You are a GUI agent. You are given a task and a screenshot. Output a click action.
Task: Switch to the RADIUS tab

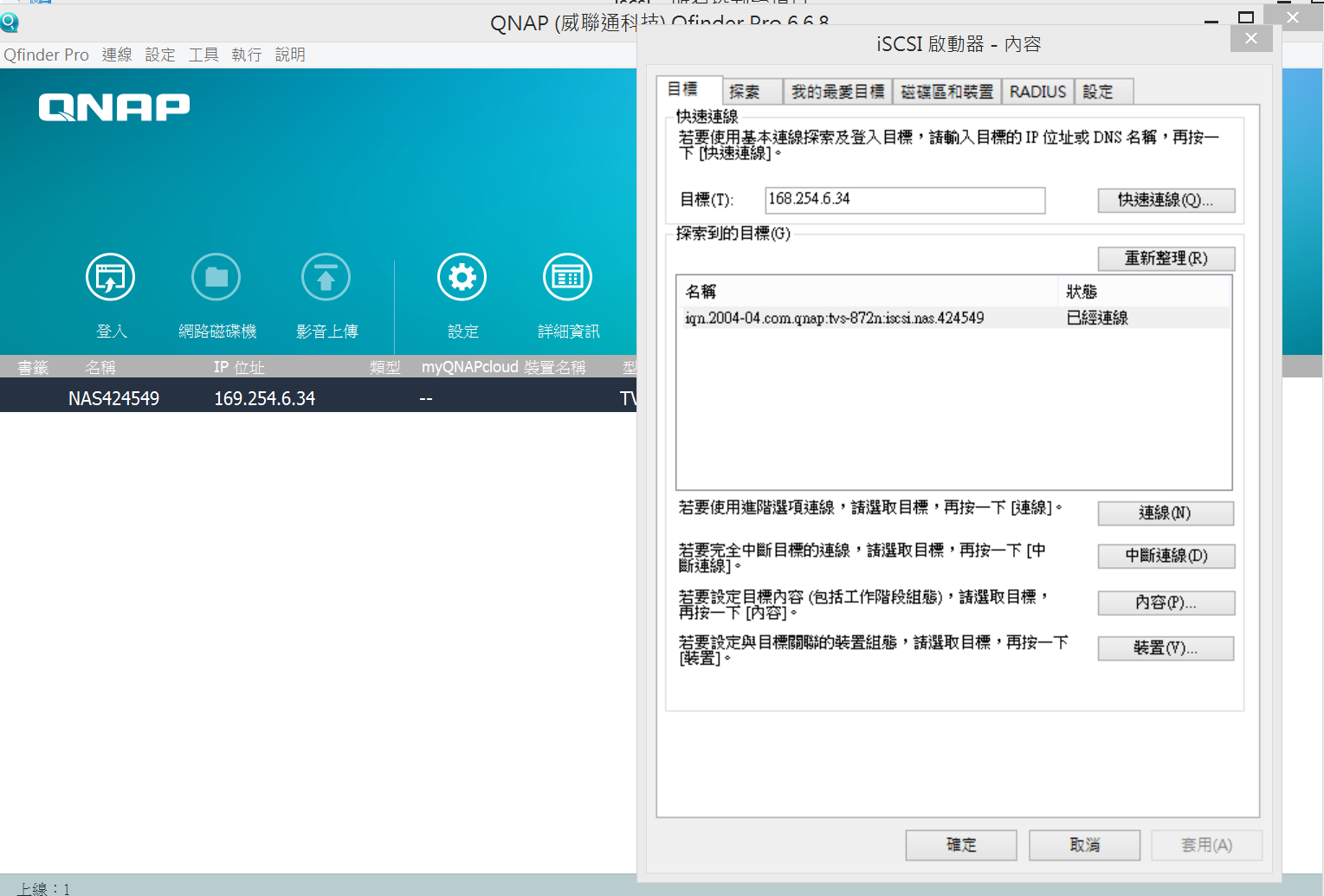(x=1037, y=92)
